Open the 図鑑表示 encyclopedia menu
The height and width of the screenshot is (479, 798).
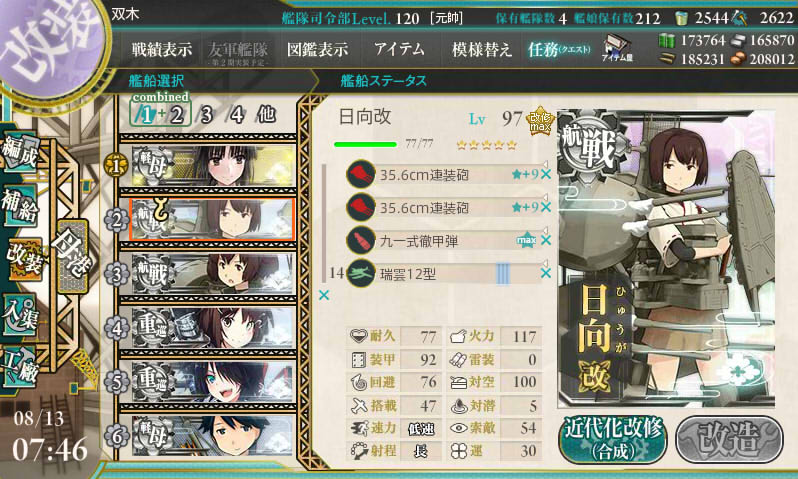pos(318,49)
